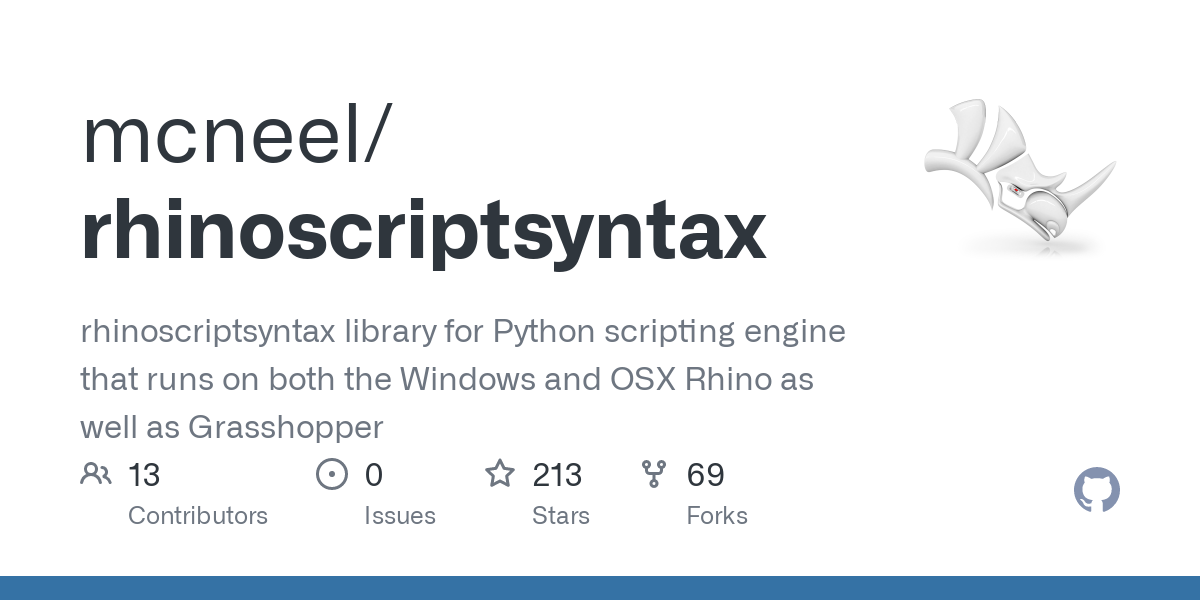This screenshot has width=1200, height=600.
Task: Click the Contributors label
Action: tap(198, 516)
